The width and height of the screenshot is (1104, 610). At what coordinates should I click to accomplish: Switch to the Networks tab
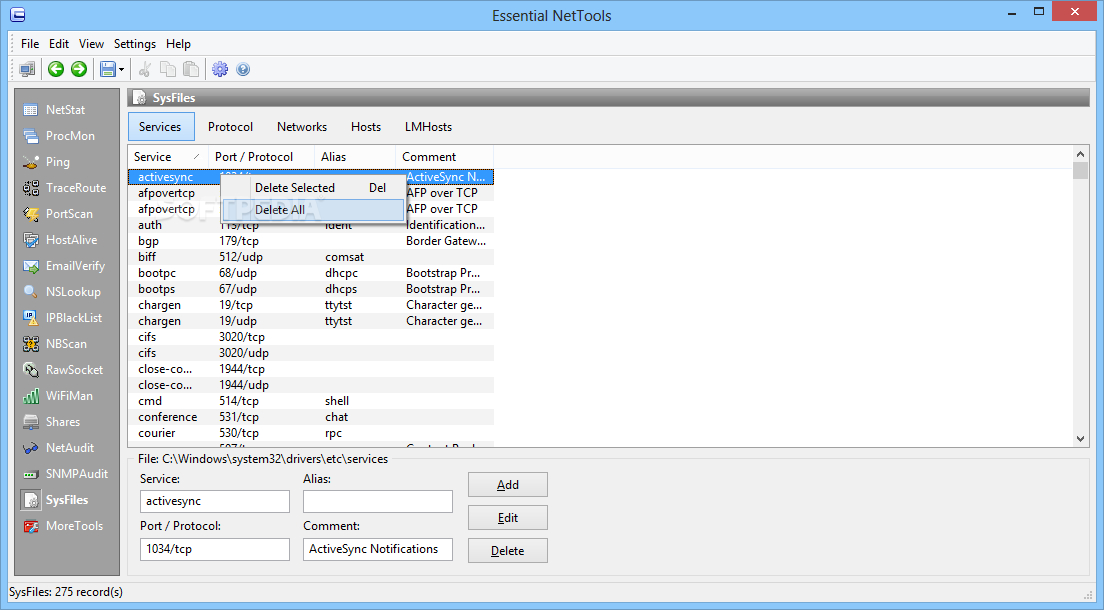302,127
